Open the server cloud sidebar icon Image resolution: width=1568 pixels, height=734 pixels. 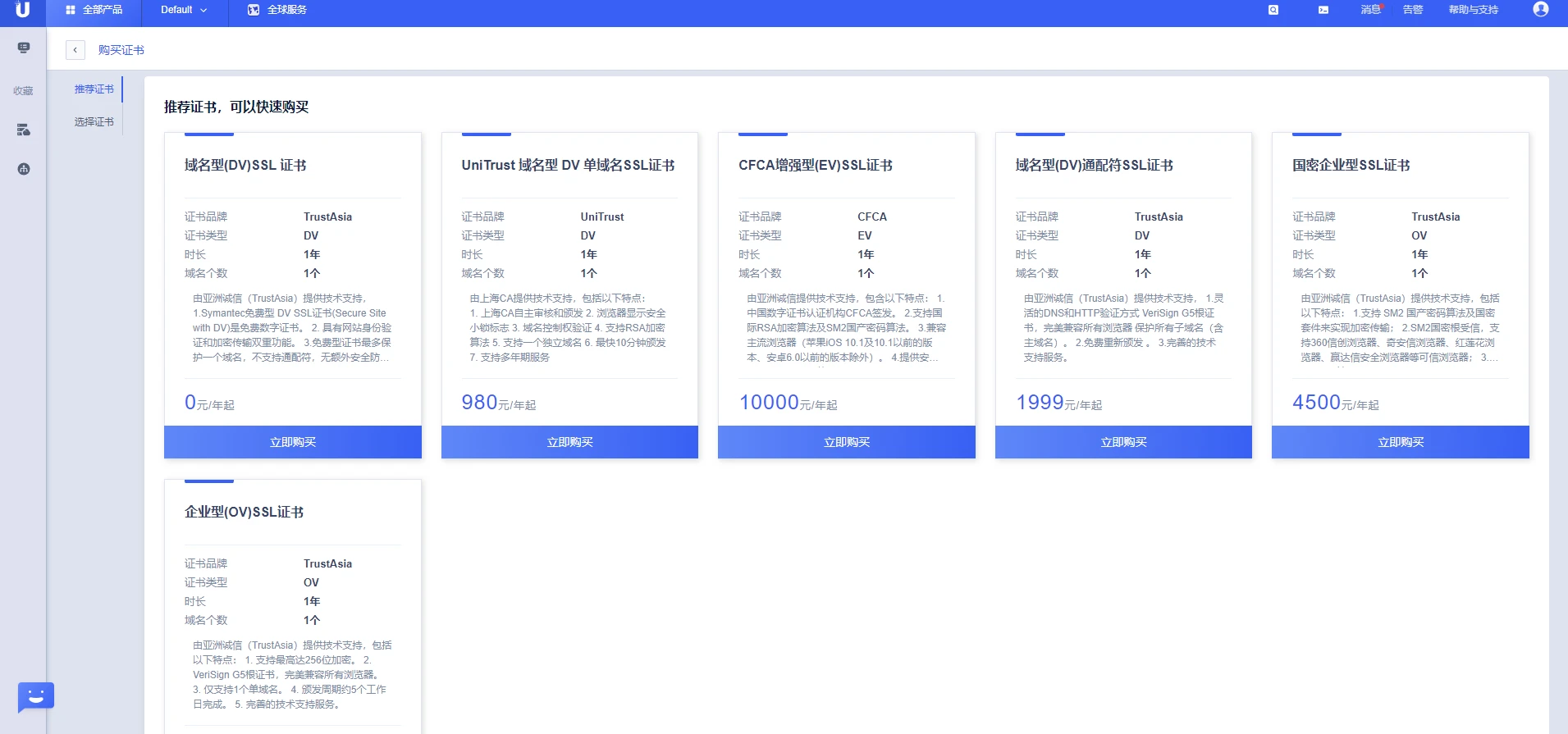coord(24,130)
